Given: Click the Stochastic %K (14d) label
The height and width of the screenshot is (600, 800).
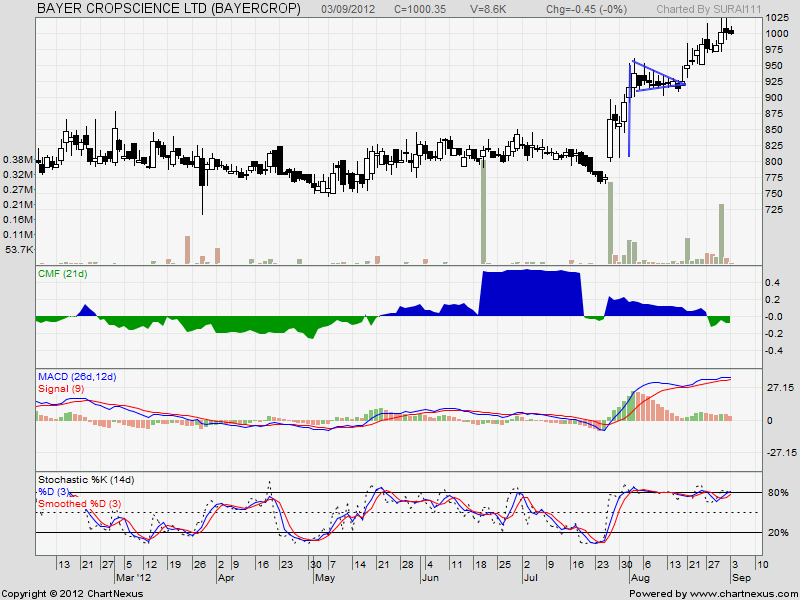Looking at the screenshot, I should coord(86,480).
